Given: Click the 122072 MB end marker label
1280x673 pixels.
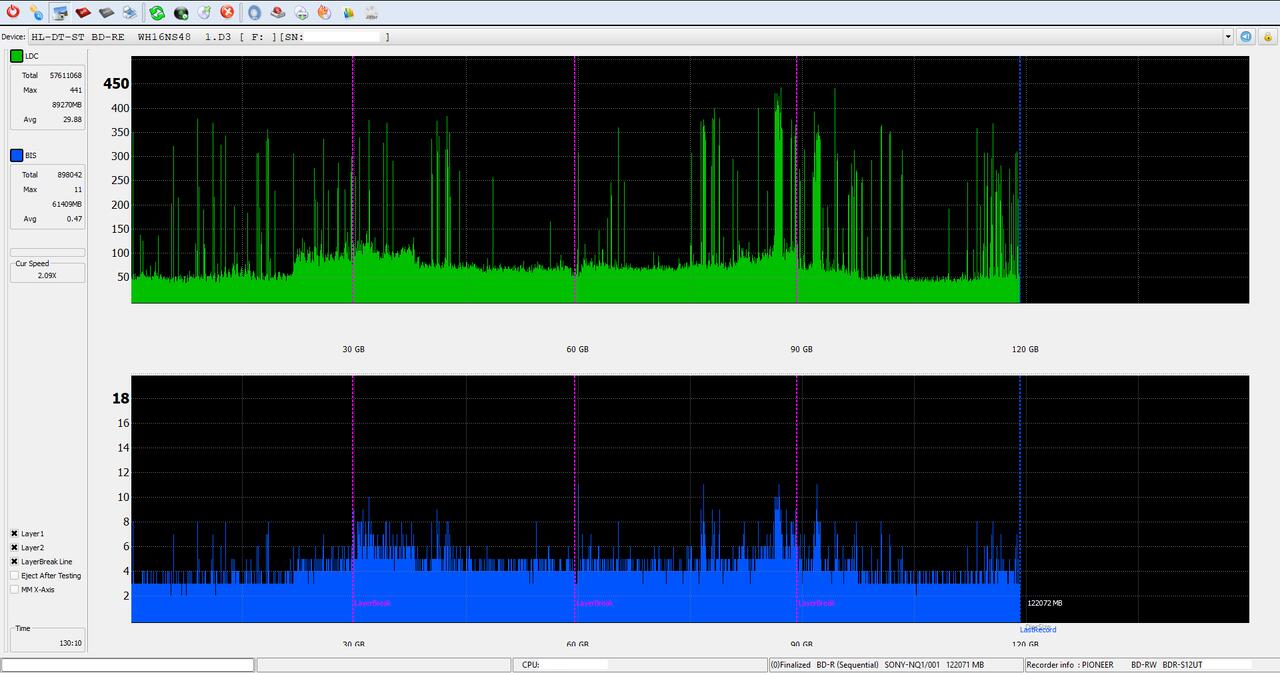Looking at the screenshot, I should pyautogui.click(x=1045, y=603).
